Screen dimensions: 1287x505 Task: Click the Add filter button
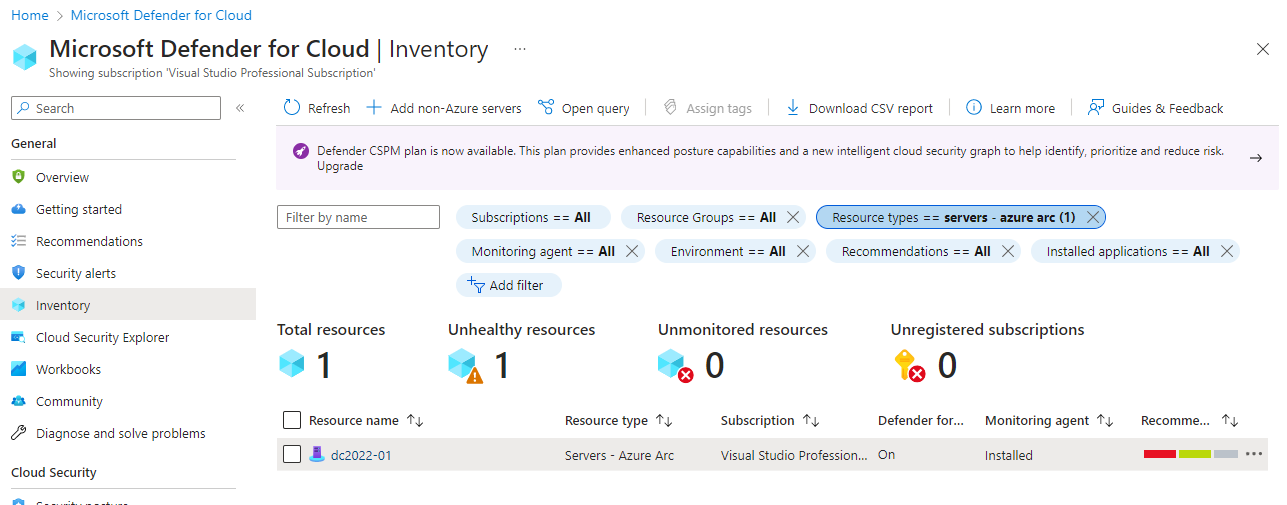pos(508,285)
